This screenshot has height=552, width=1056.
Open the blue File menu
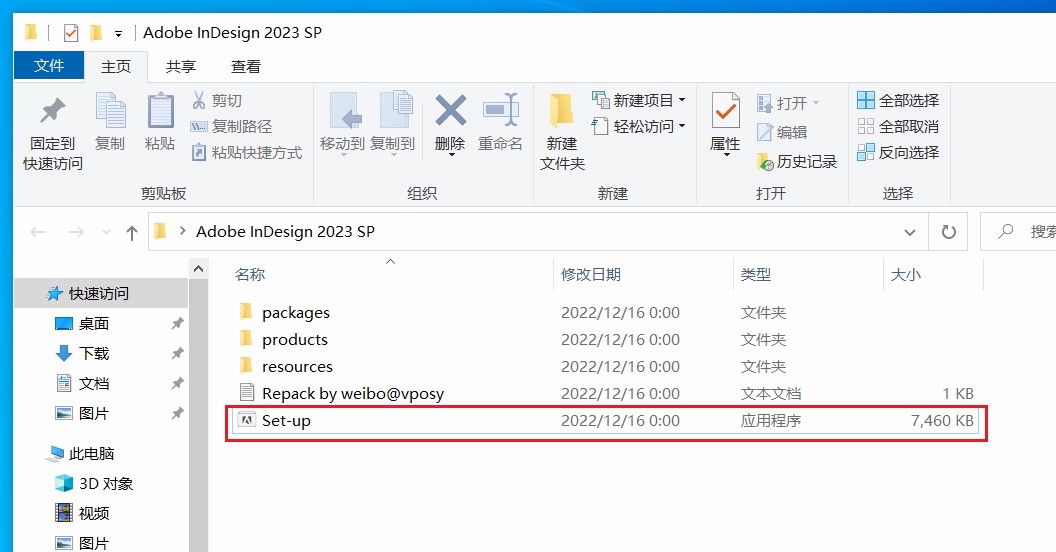[x=49, y=67]
